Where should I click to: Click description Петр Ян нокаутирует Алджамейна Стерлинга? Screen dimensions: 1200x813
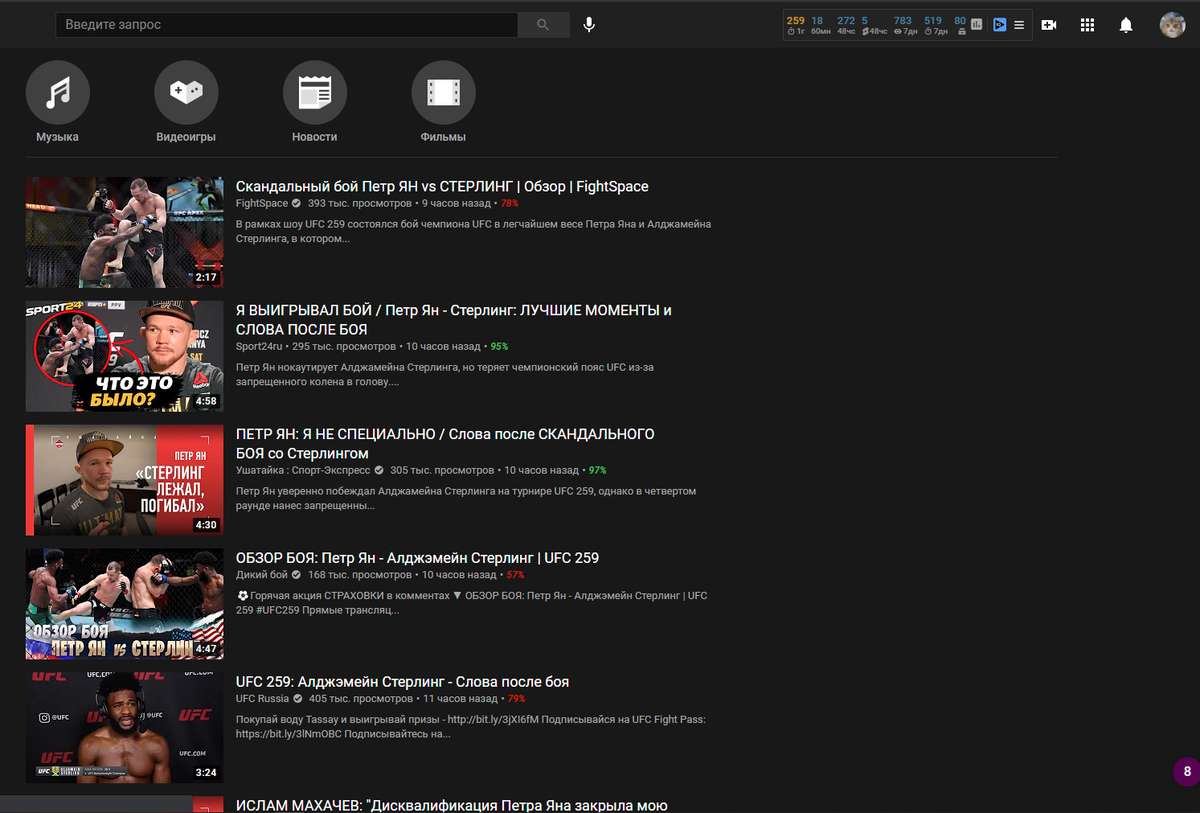point(445,375)
